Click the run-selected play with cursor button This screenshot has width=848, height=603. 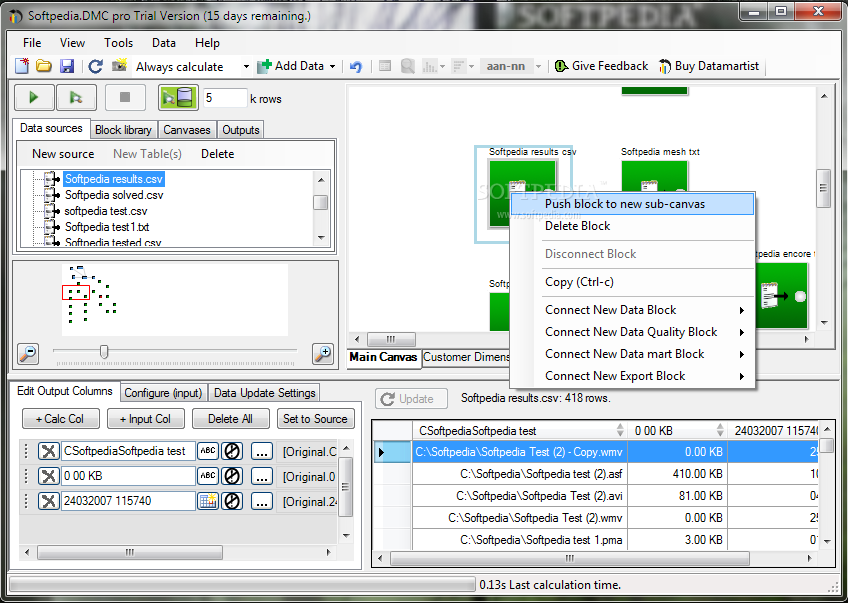(x=76, y=97)
